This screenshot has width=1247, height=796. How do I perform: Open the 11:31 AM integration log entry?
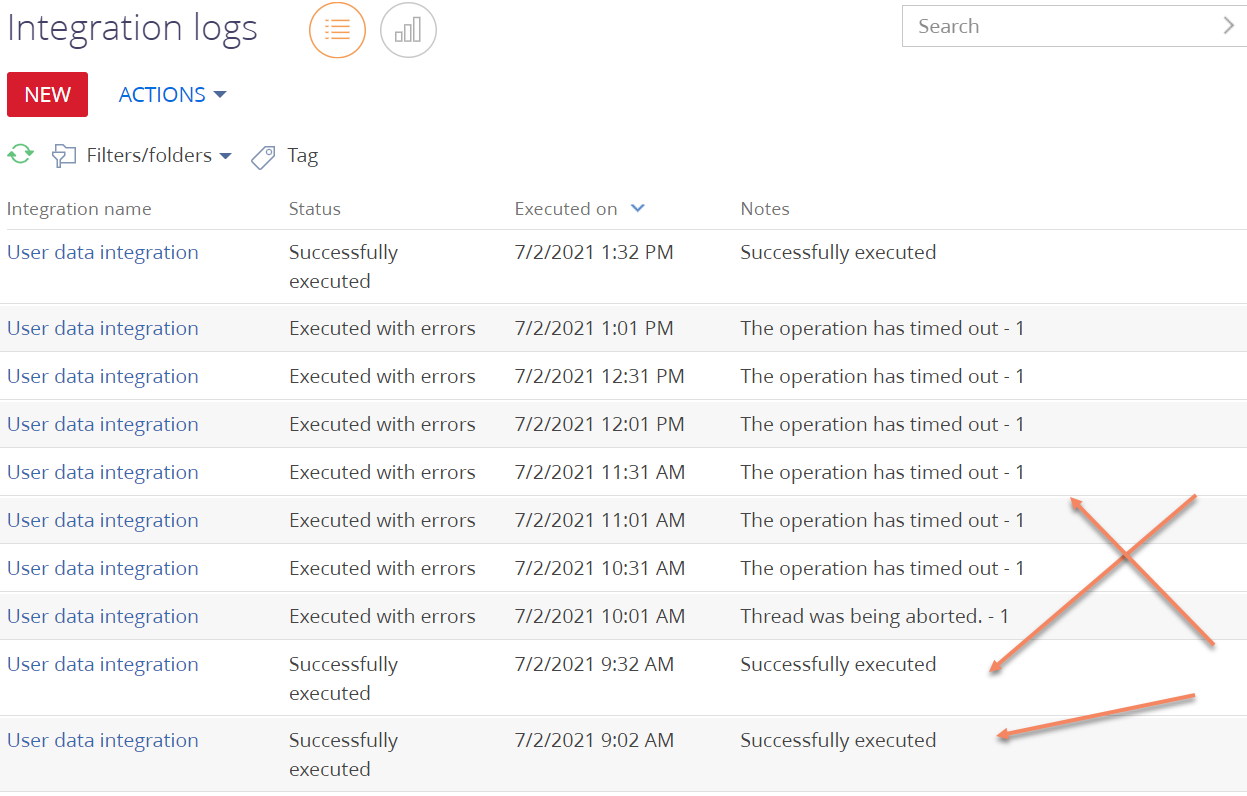(x=102, y=472)
